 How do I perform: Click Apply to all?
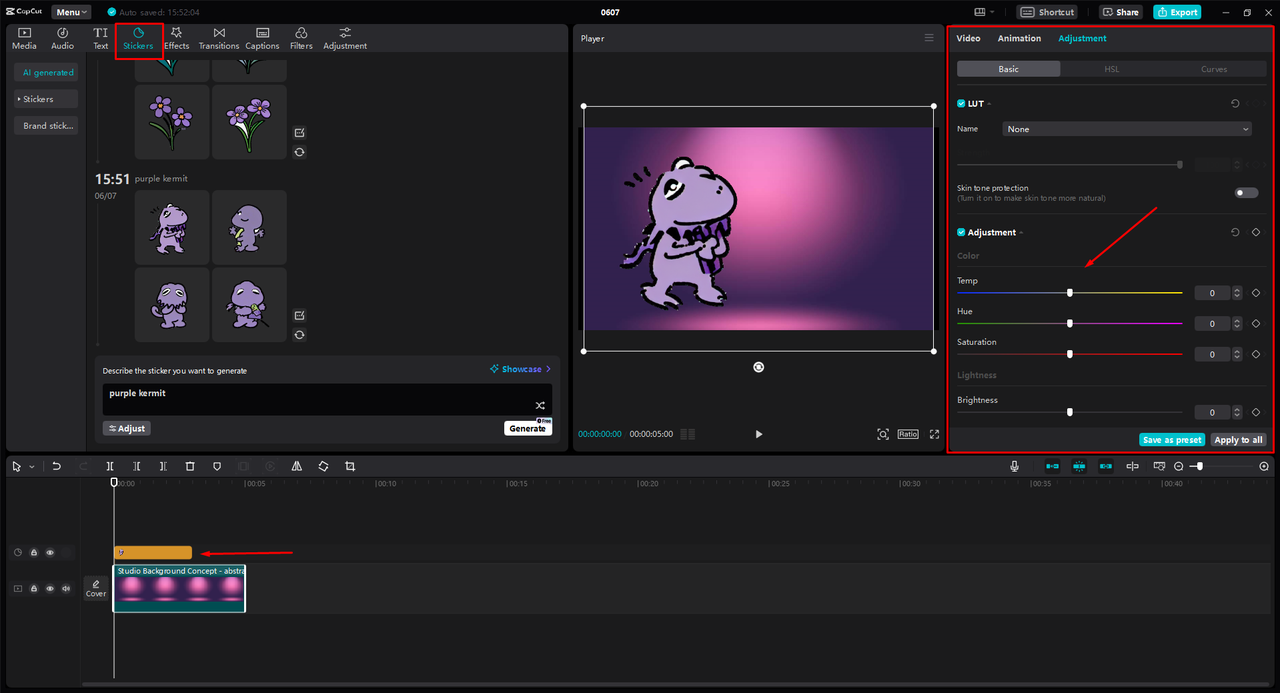click(1238, 440)
